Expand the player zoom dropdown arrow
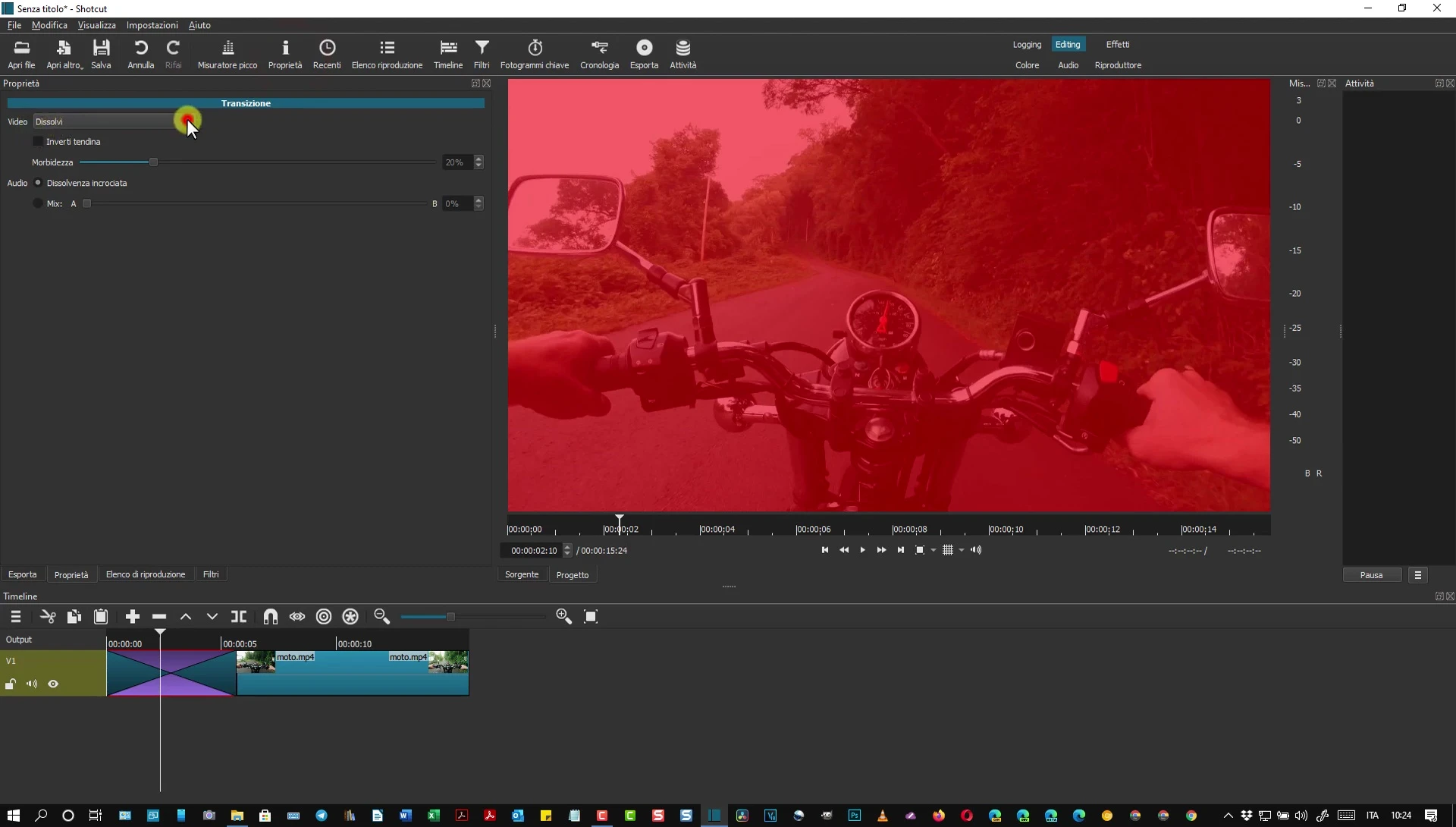The width and height of the screenshot is (1456, 827). (934, 551)
